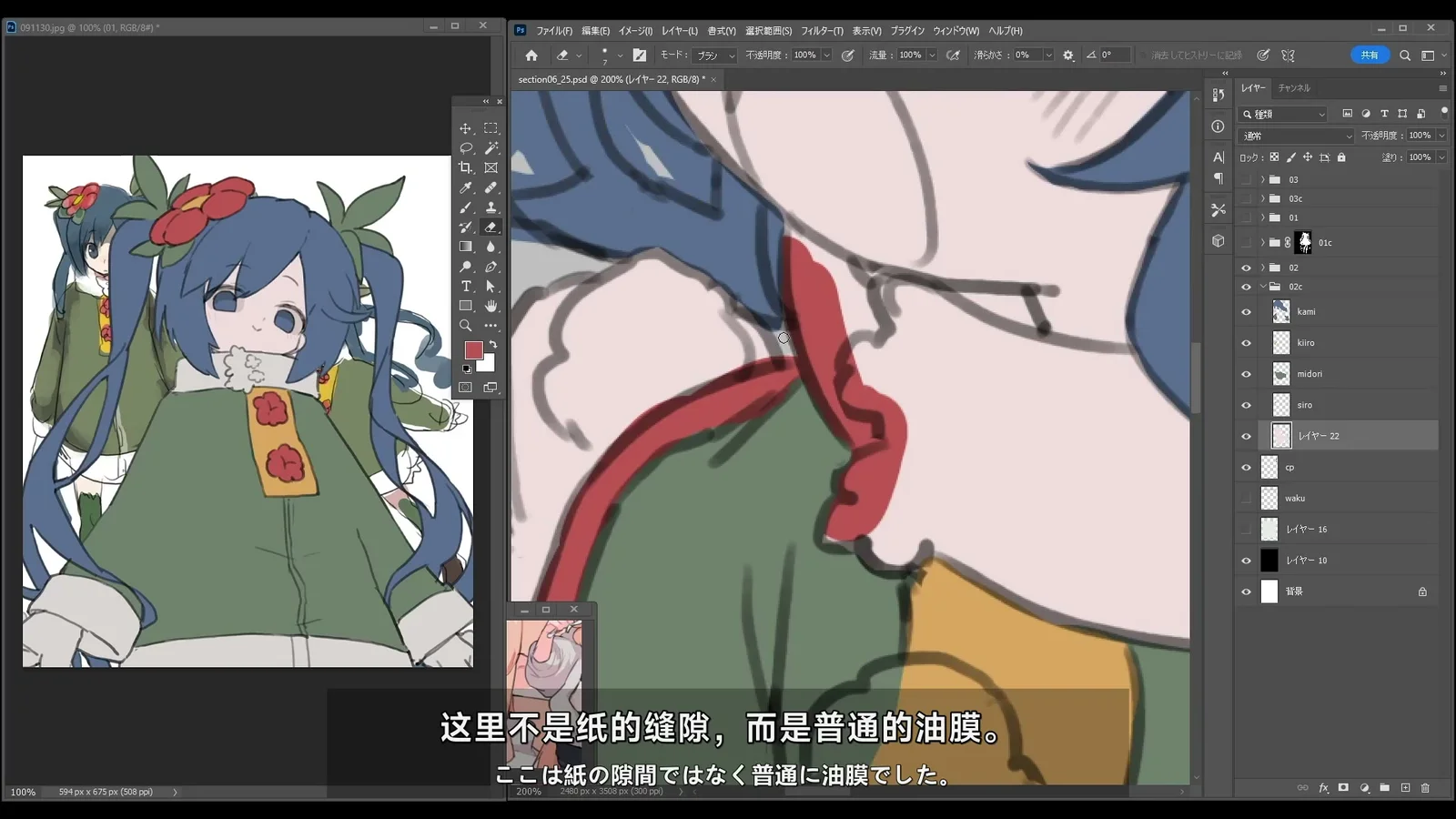Hide the kiiro layer
Viewport: 1456px width, 819px height.
(x=1247, y=343)
